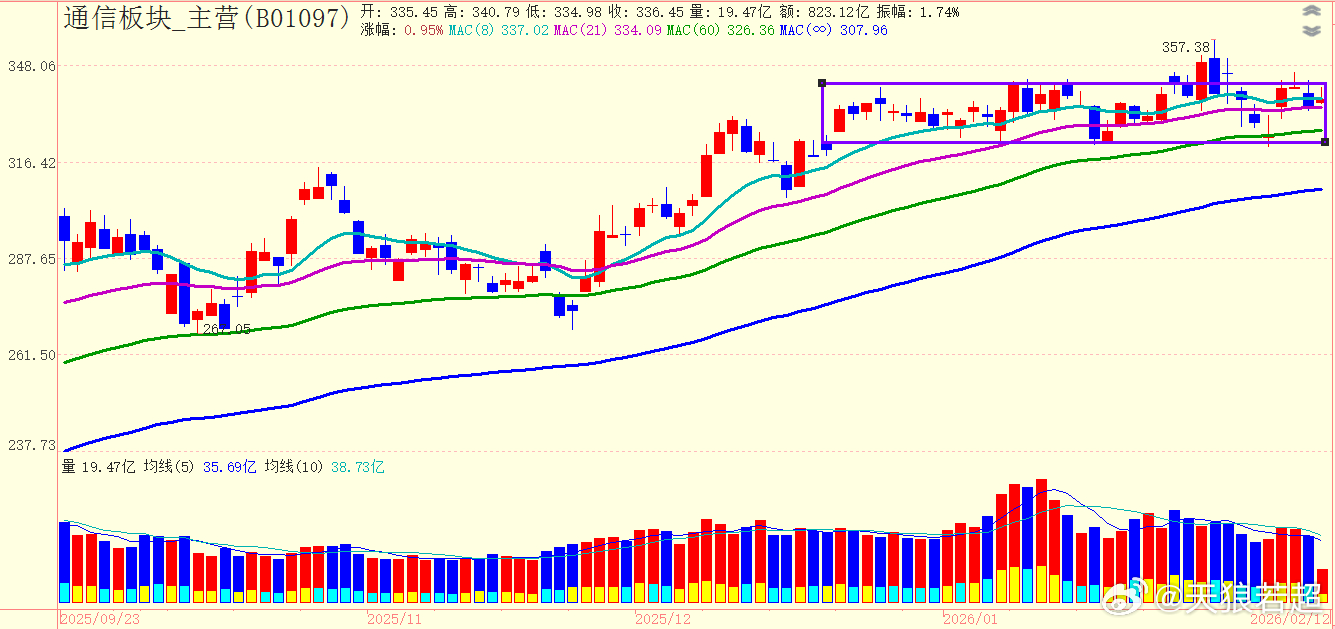Click the 2026/01 date label

pyautogui.click(x=972, y=619)
